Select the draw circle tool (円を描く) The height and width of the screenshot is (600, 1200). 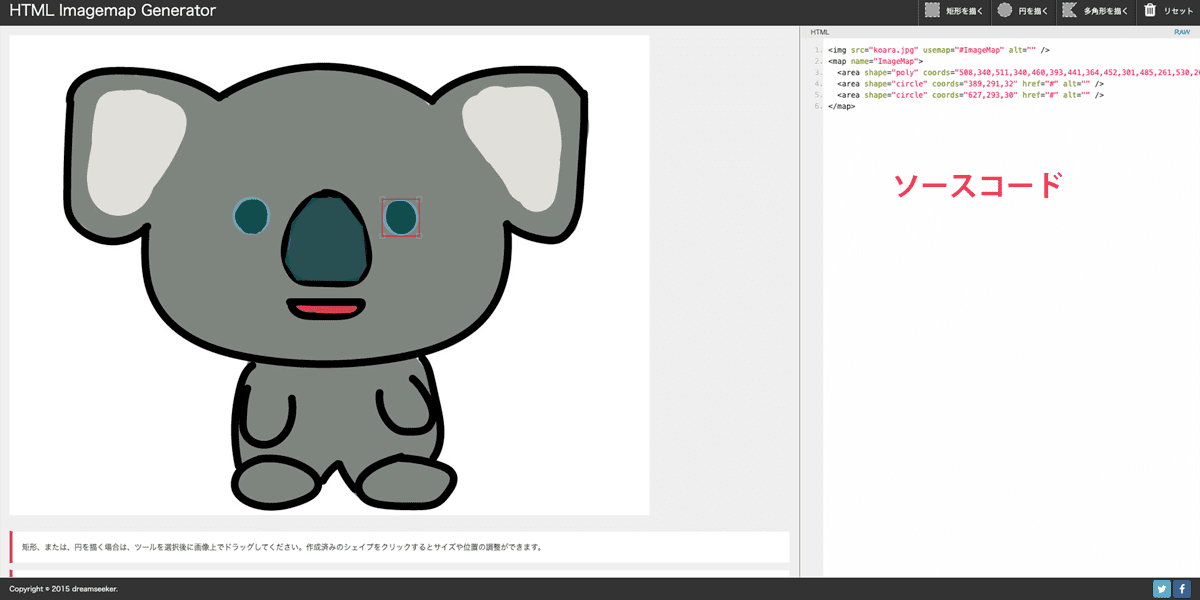(x=1022, y=12)
